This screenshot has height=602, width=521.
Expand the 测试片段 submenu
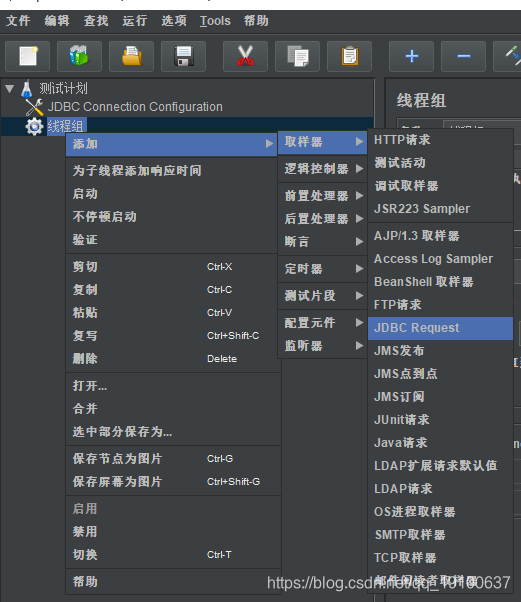click(323, 295)
